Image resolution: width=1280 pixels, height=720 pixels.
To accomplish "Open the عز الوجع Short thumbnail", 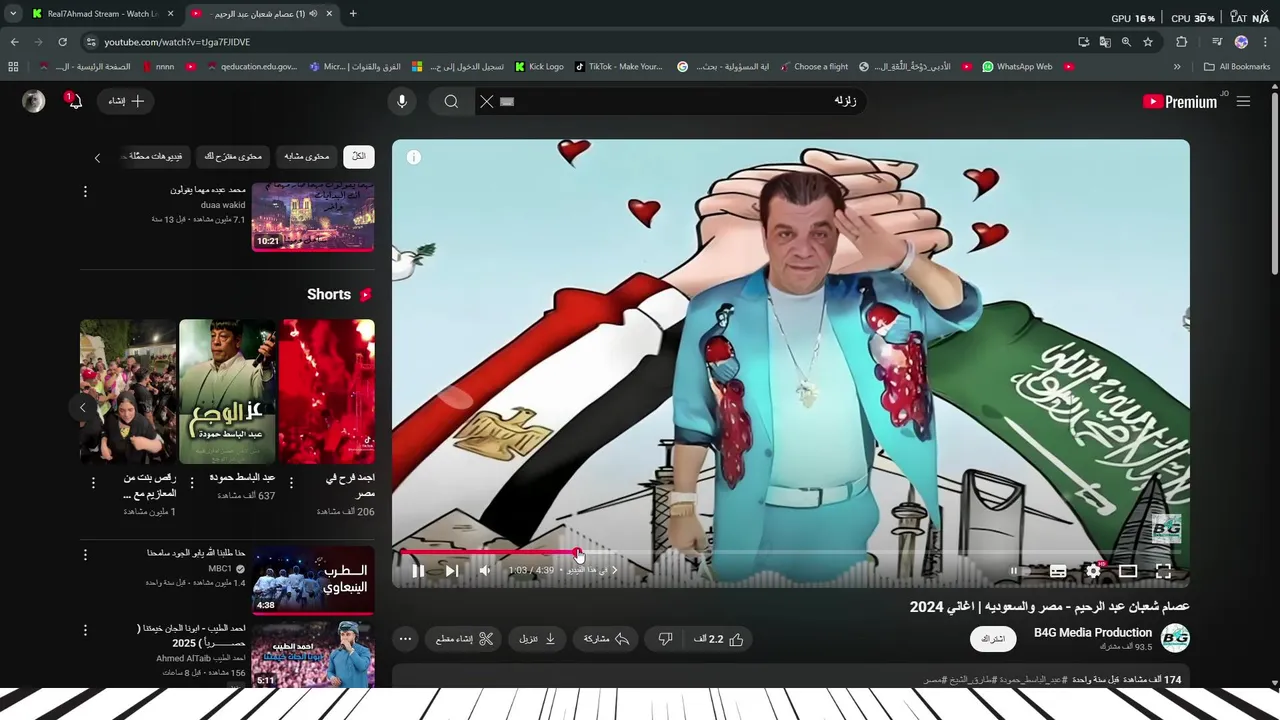I will 227,391.
